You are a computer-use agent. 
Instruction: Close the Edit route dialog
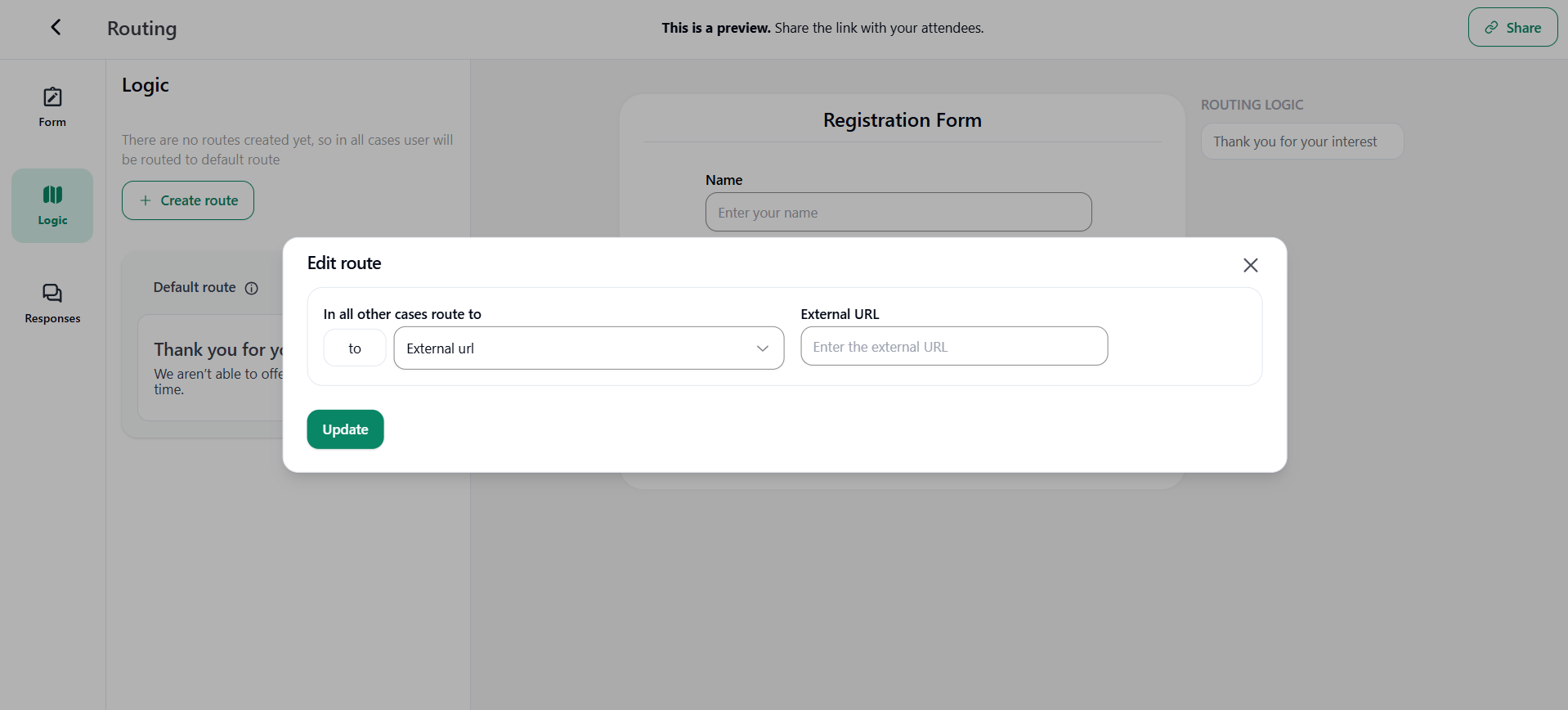pyautogui.click(x=1250, y=265)
